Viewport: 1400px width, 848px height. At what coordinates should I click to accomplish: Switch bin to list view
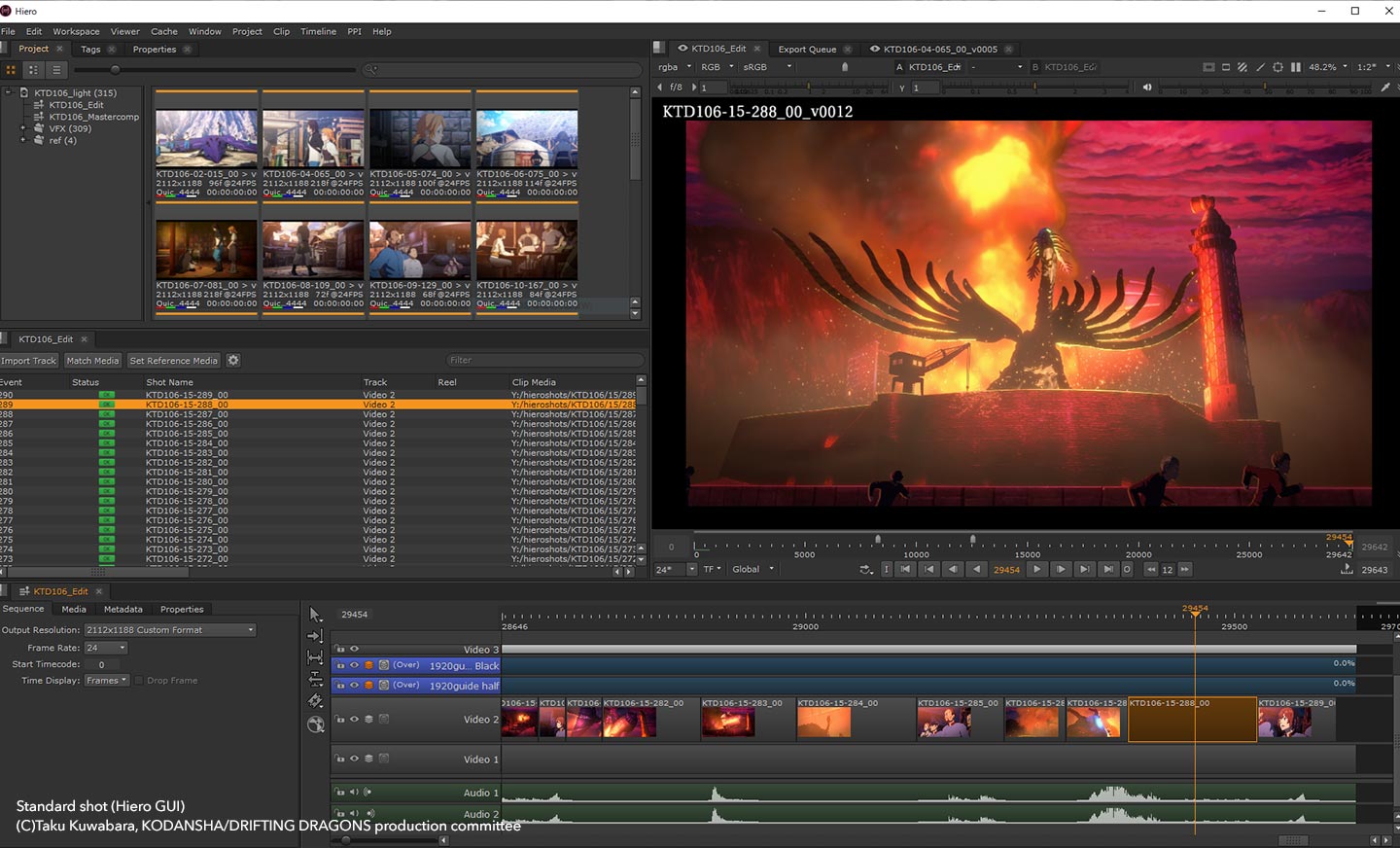coord(56,70)
